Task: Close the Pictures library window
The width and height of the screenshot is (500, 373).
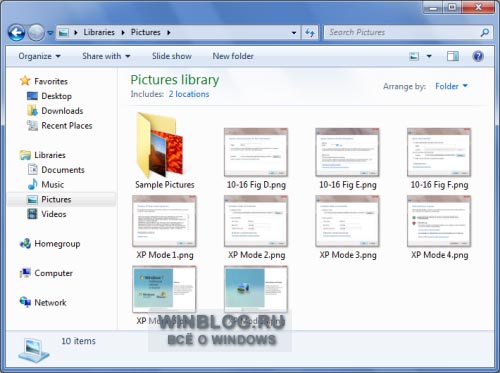Action: pyautogui.click(x=478, y=7)
